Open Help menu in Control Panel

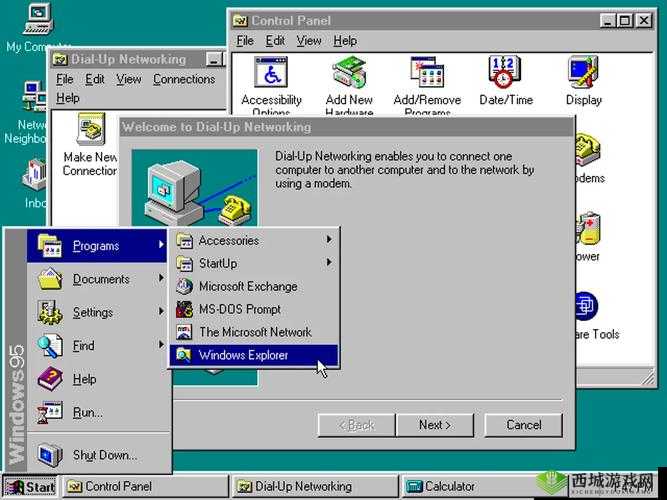coord(345,41)
